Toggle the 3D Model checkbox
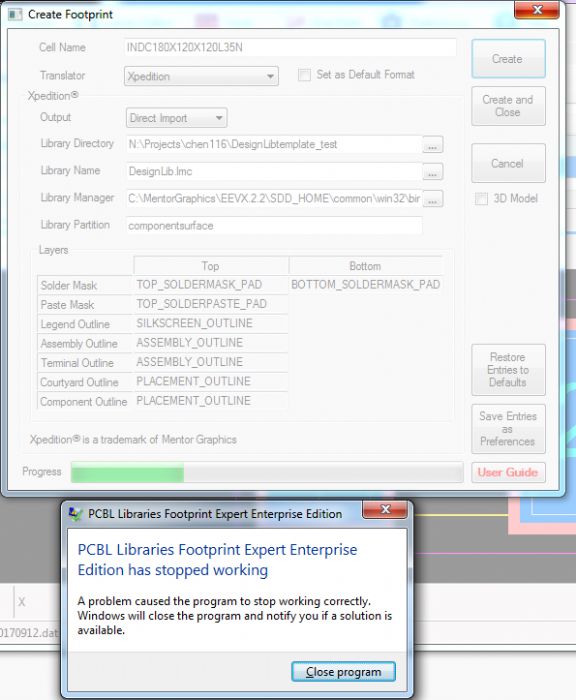Viewport: 576px width, 700px height. click(x=481, y=199)
